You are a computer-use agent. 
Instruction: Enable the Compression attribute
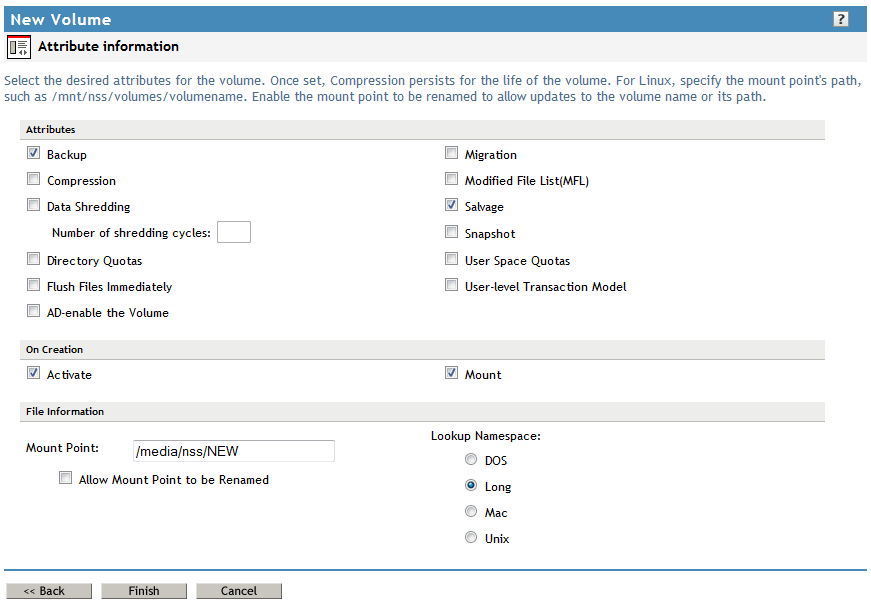(33, 178)
